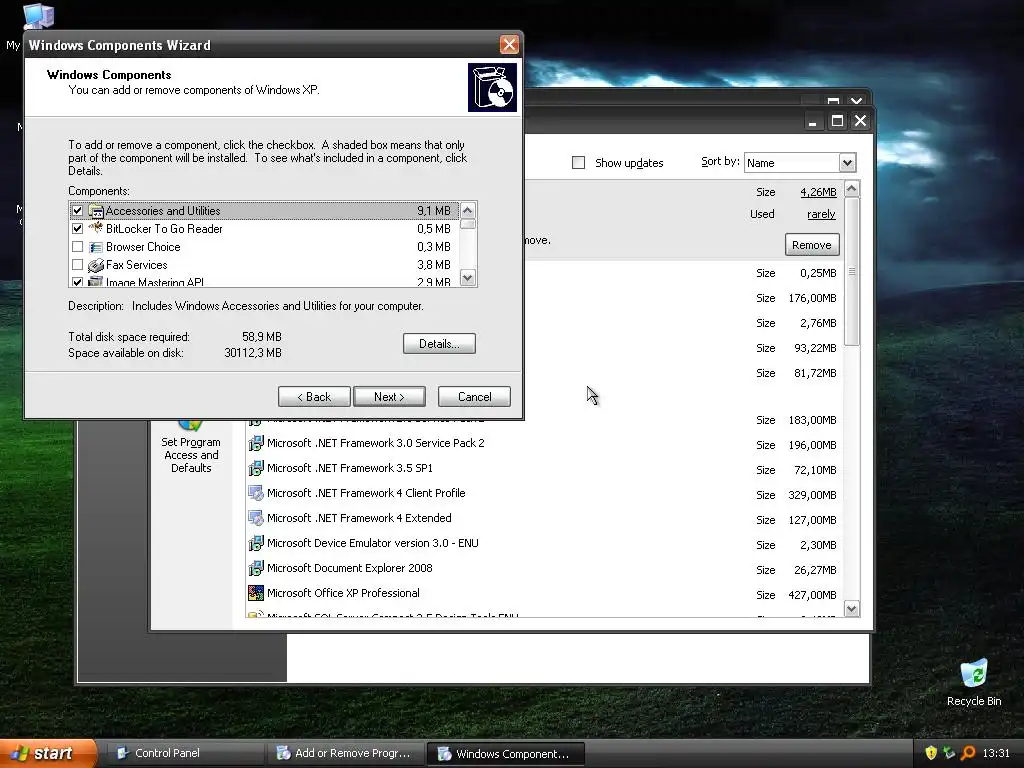The image size is (1024, 768).
Task: Click the components list scroll up arrow
Action: click(468, 210)
